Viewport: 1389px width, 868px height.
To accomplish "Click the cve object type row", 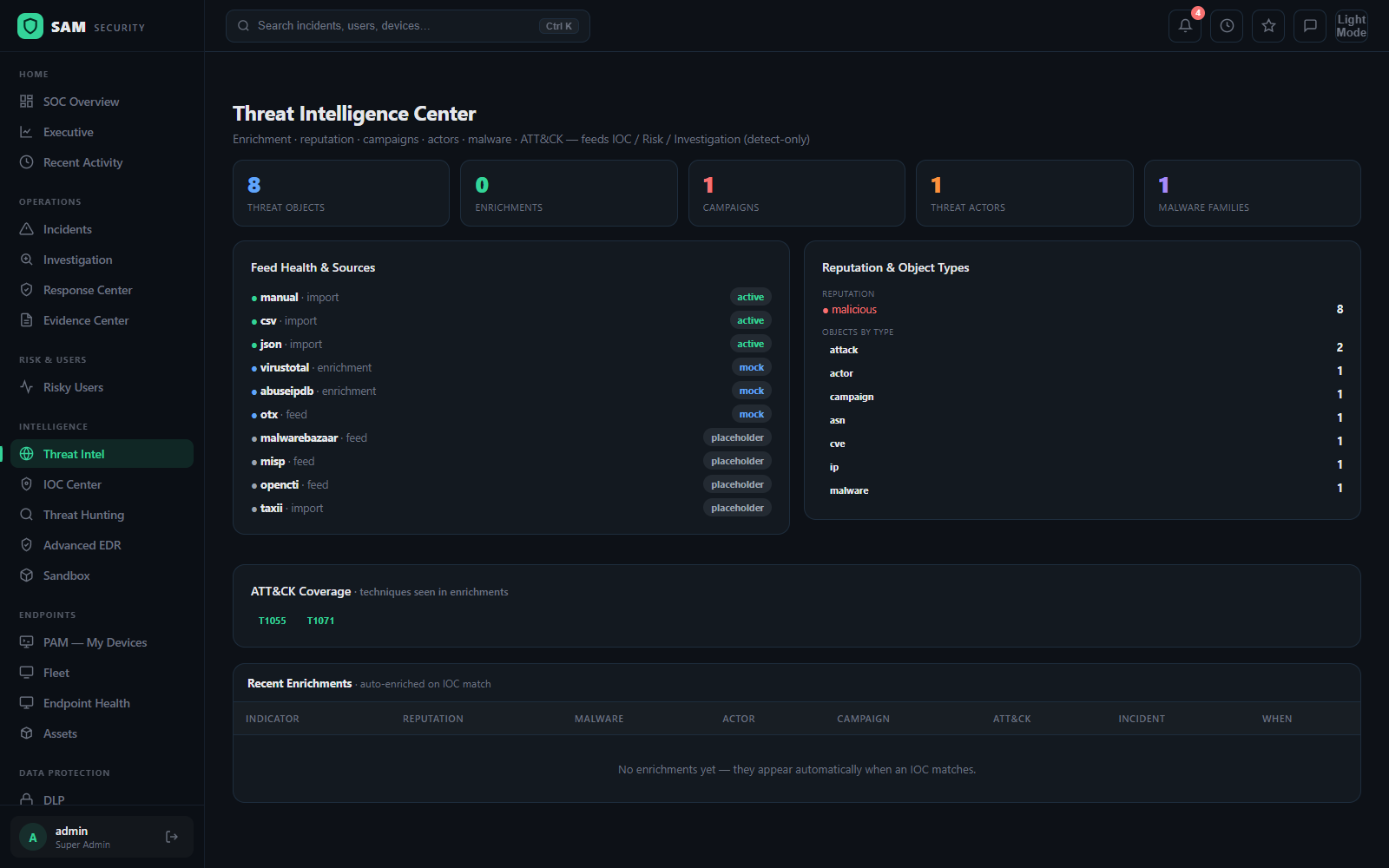I will click(1083, 444).
